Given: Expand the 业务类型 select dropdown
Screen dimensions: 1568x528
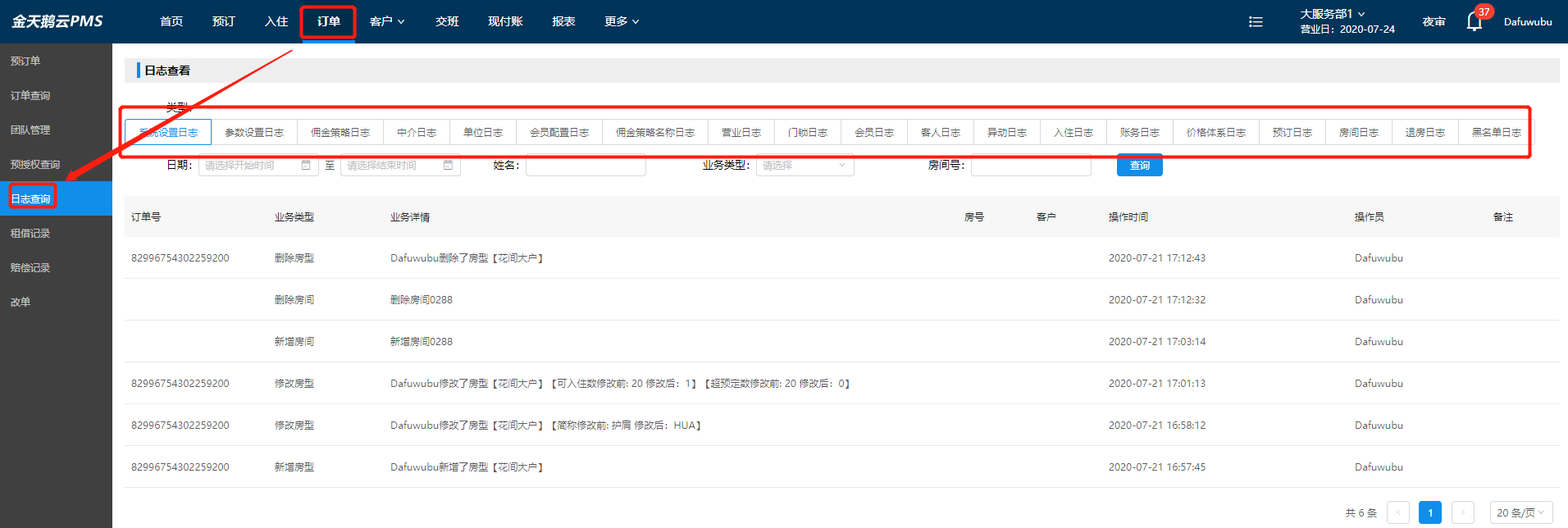Looking at the screenshot, I should (x=805, y=166).
